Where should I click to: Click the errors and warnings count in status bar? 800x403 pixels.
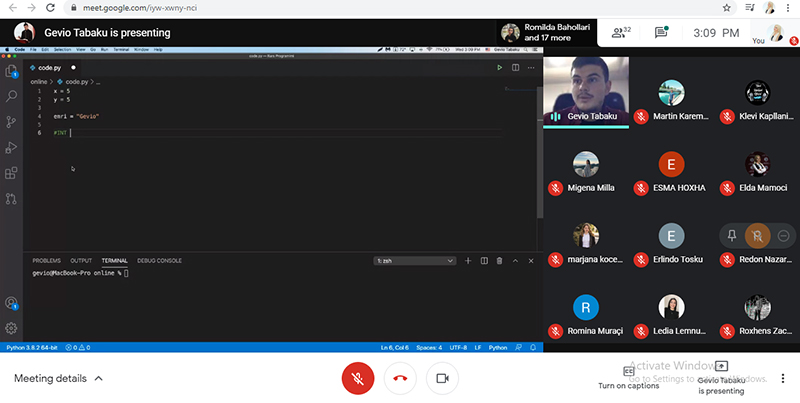[x=78, y=347]
